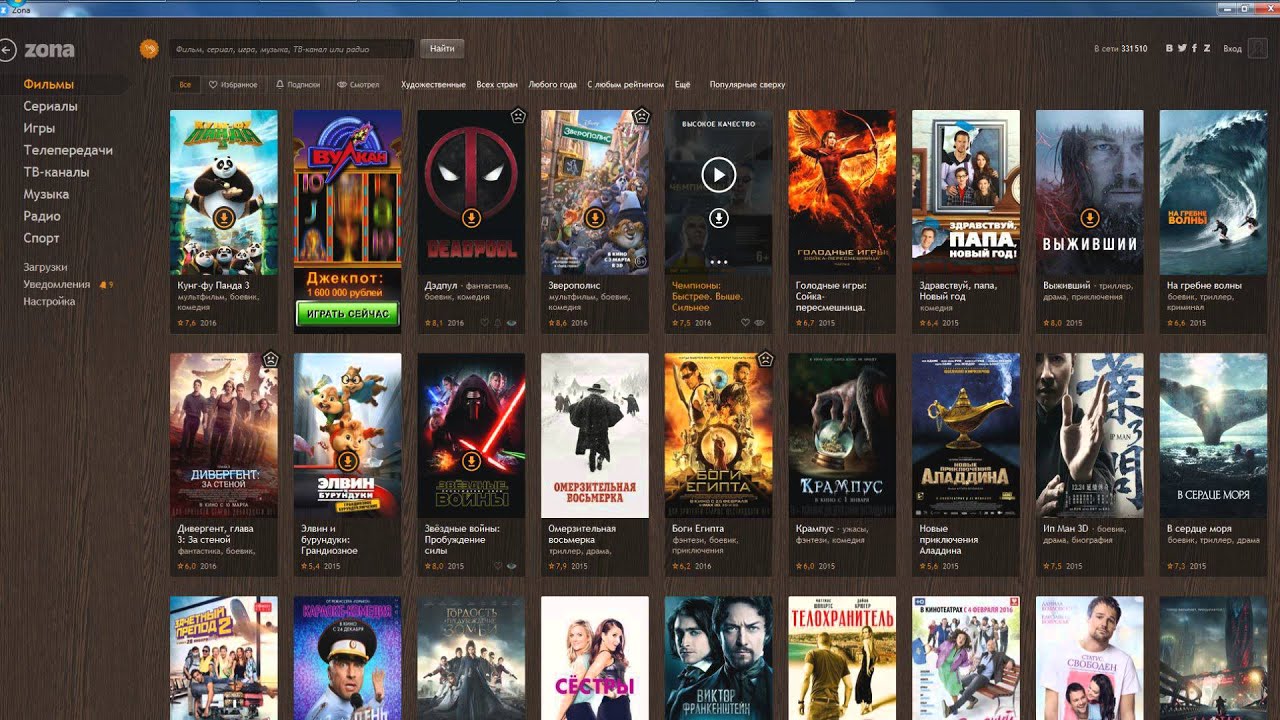Image resolution: width=1280 pixels, height=720 pixels.
Task: Open the VKontakte social icon
Action: (x=1170, y=48)
